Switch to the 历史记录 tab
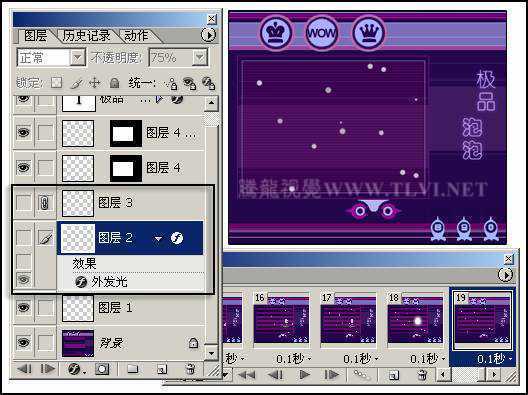This screenshot has height=395, width=528. pyautogui.click(x=87, y=36)
